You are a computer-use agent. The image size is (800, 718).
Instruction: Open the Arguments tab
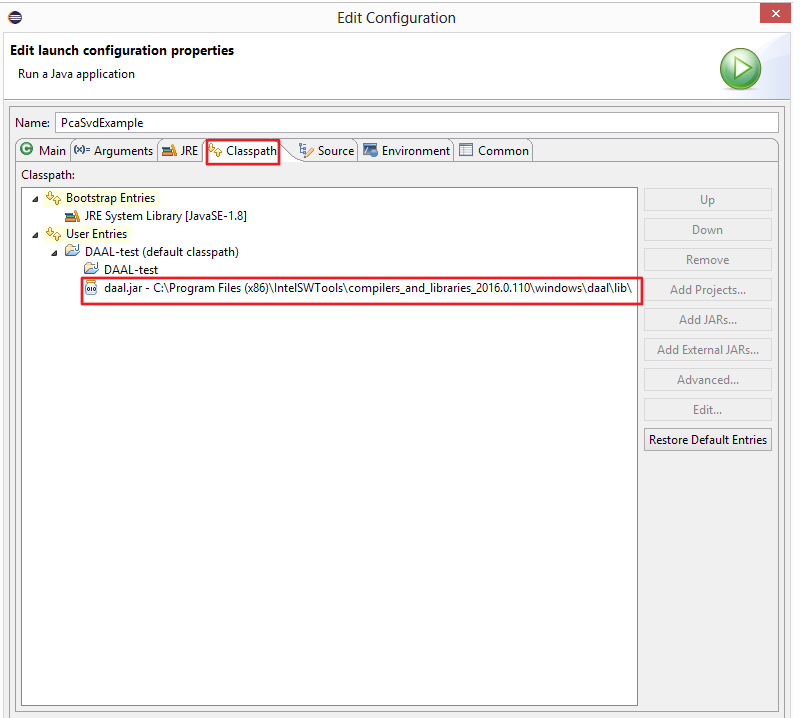click(x=114, y=151)
